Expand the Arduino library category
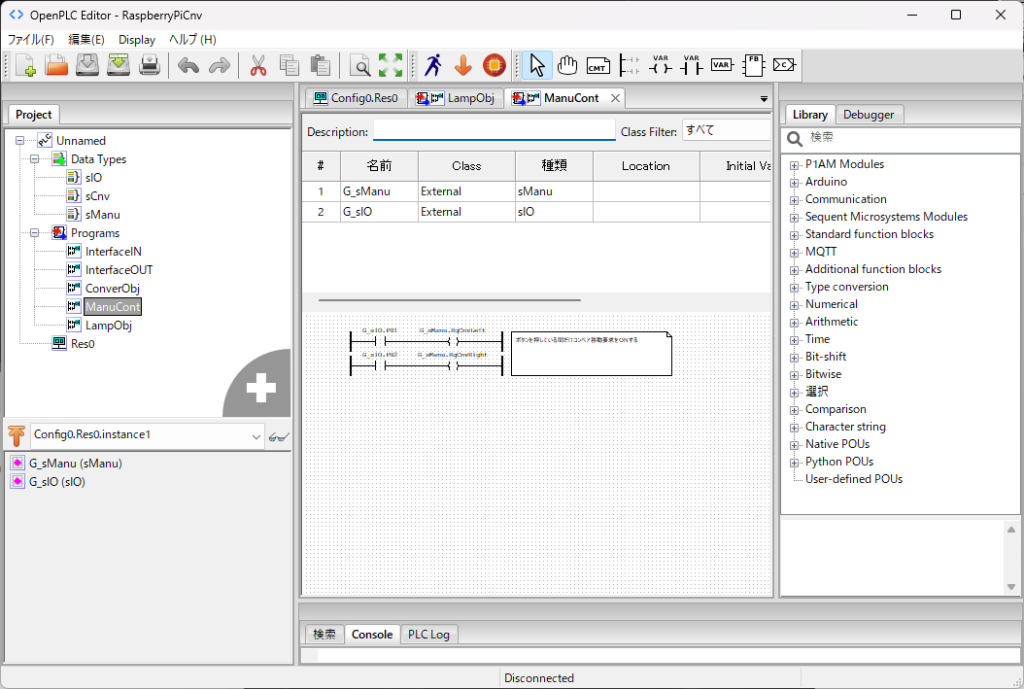 click(x=794, y=183)
